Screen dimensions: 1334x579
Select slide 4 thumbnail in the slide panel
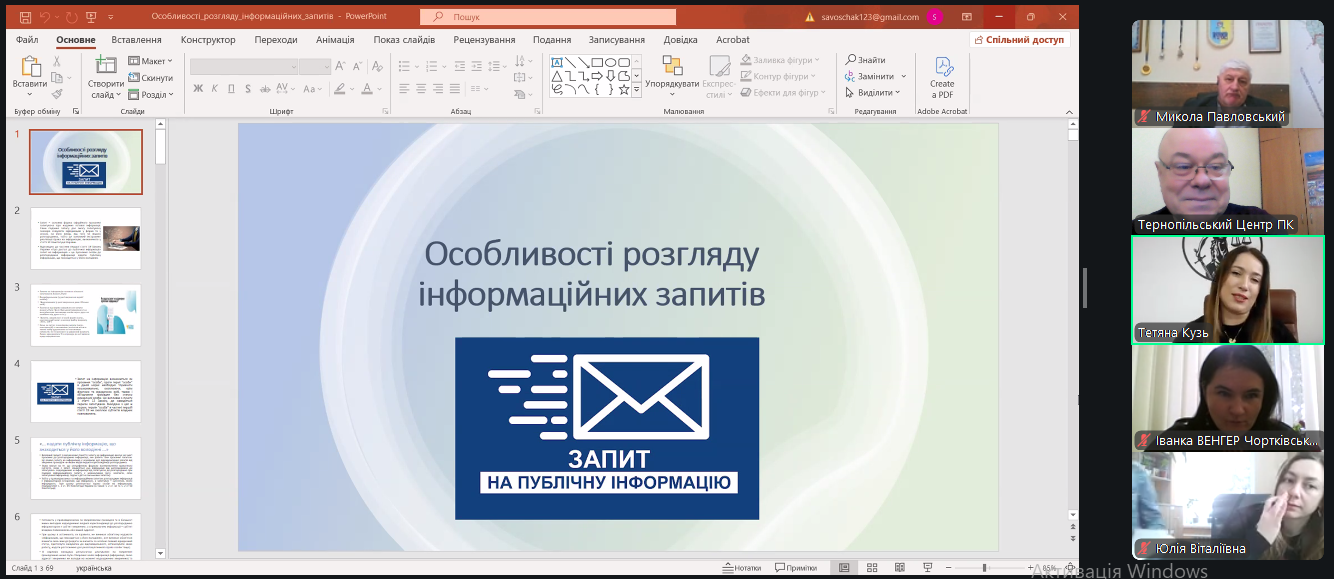coord(86,391)
